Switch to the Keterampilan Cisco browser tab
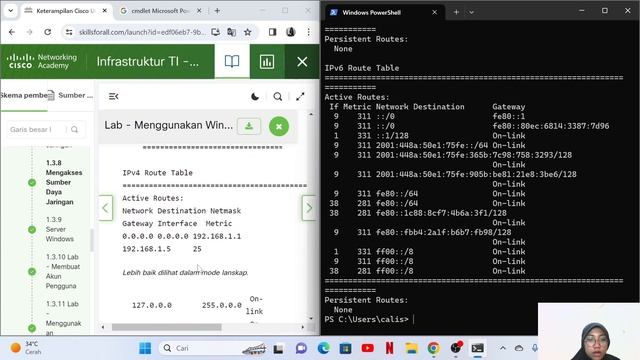The image size is (640, 360). click(x=65, y=11)
